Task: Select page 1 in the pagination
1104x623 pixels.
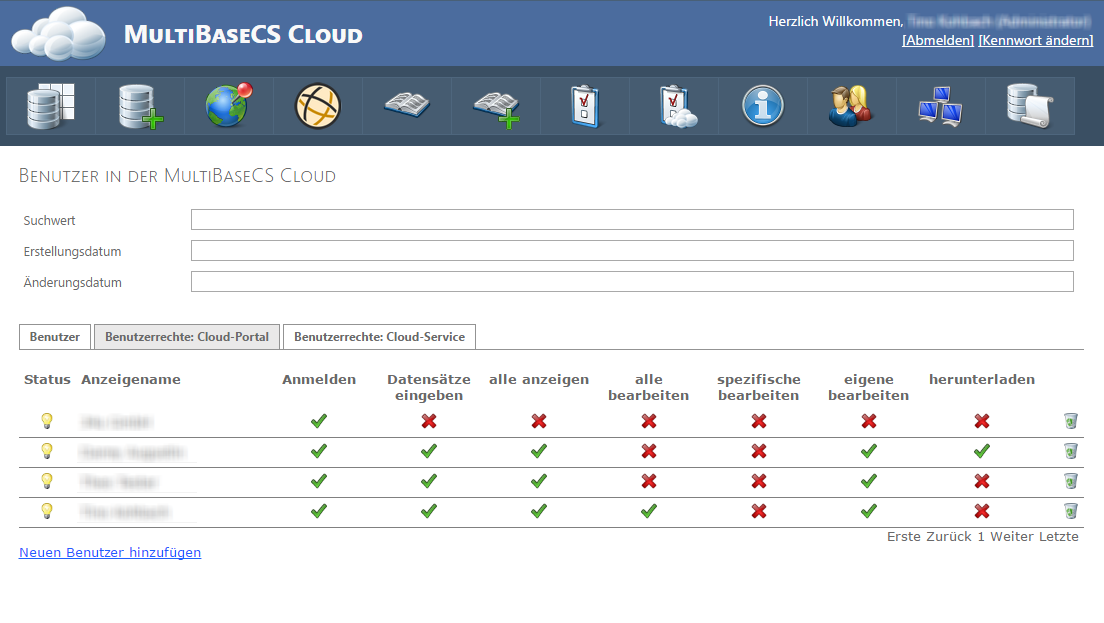Action: [x=981, y=536]
